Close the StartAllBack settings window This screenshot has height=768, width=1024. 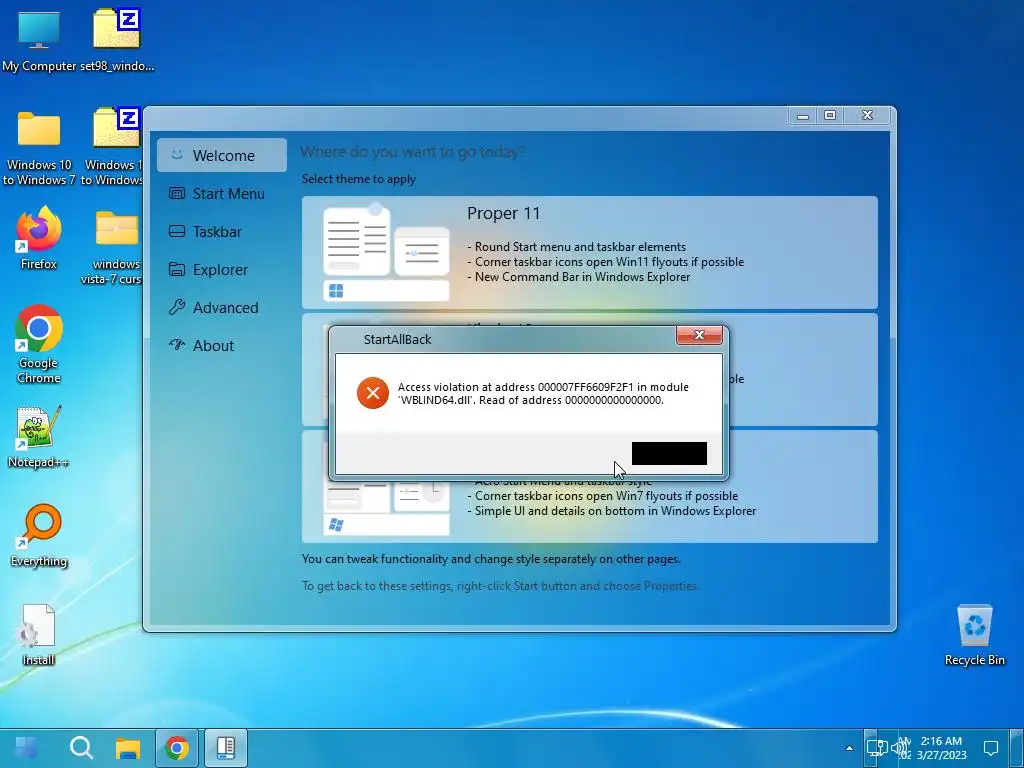[x=867, y=116]
